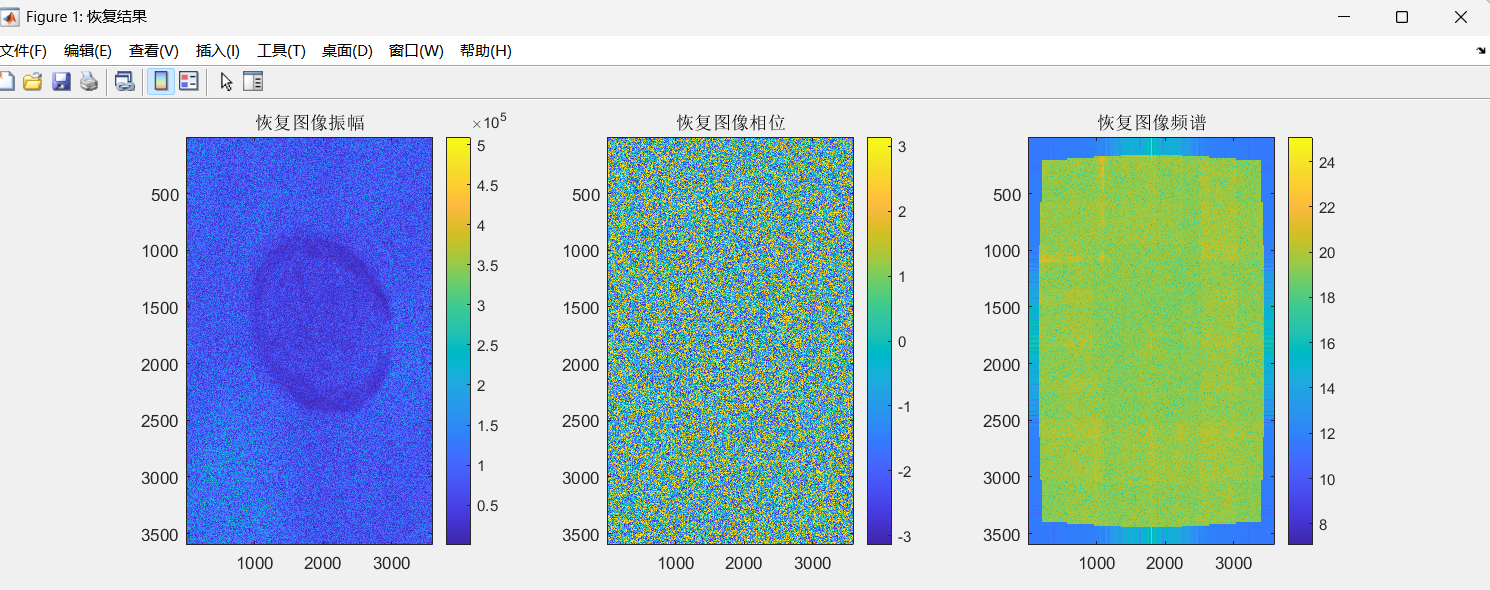This screenshot has height=590, width=1490.
Task: Open the 编辑(E) menu
Action: (x=88, y=51)
